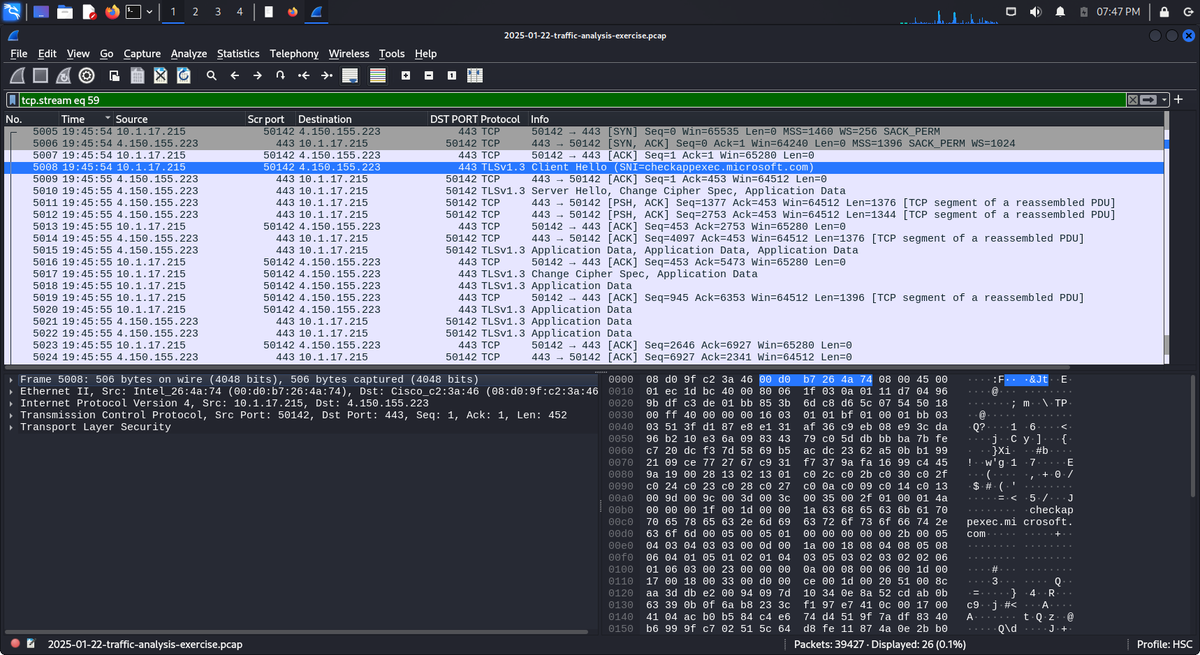Click the Find packet magnifier icon
Screen dimensions: 1200x655
(x=211, y=75)
